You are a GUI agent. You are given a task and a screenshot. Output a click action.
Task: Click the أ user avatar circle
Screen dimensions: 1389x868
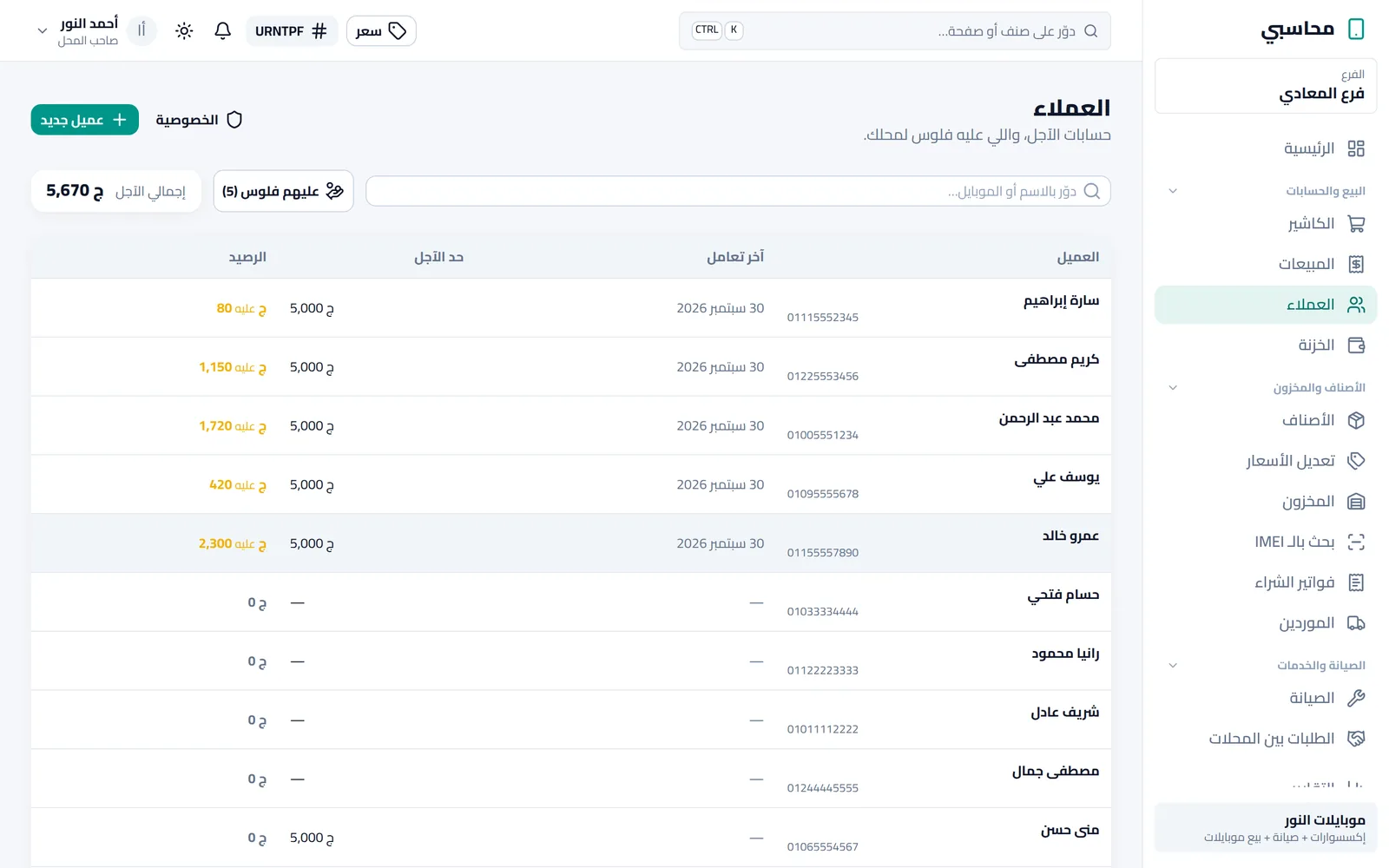point(142,30)
